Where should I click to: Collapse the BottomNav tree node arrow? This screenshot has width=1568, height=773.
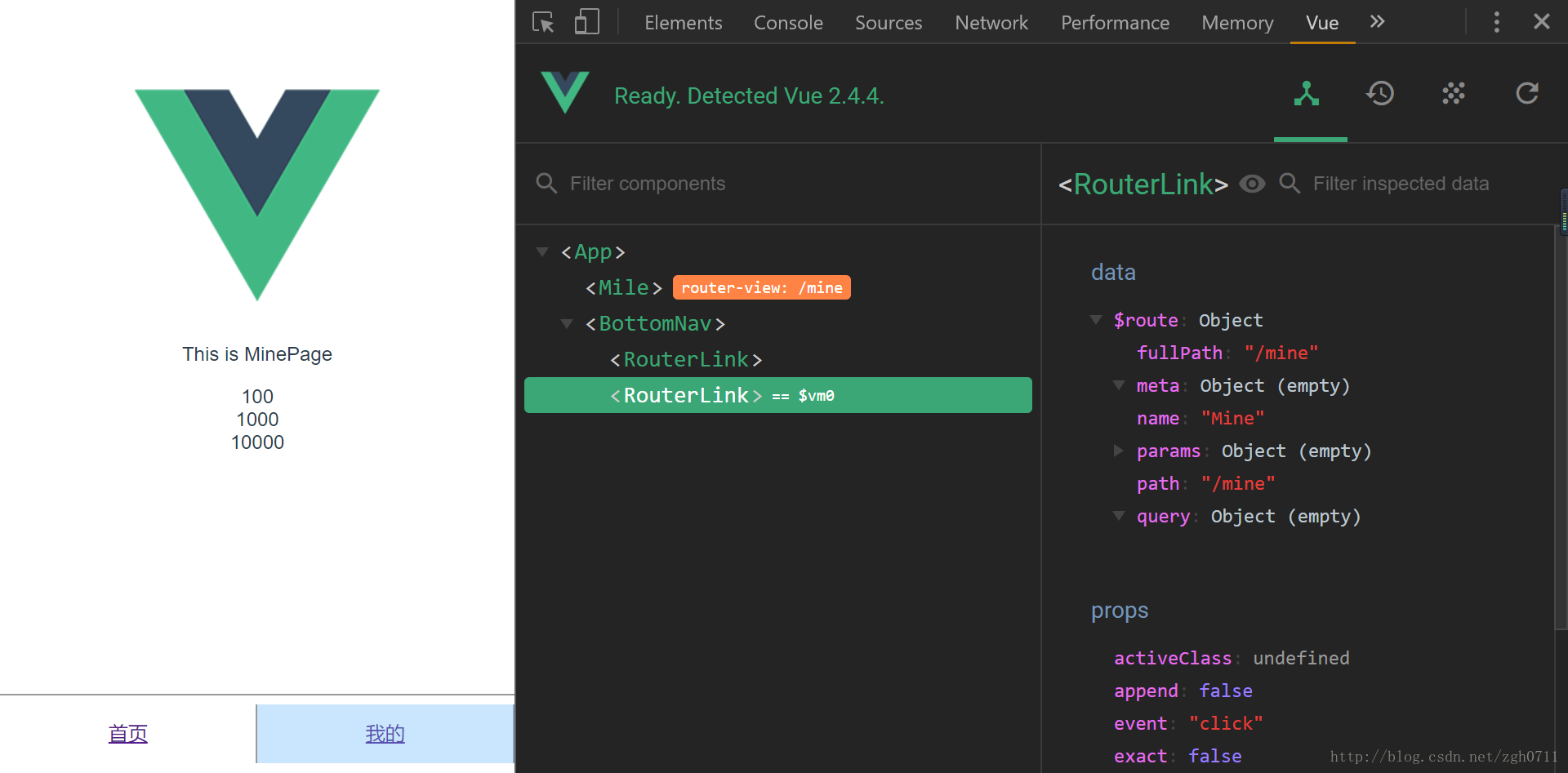pyautogui.click(x=566, y=323)
